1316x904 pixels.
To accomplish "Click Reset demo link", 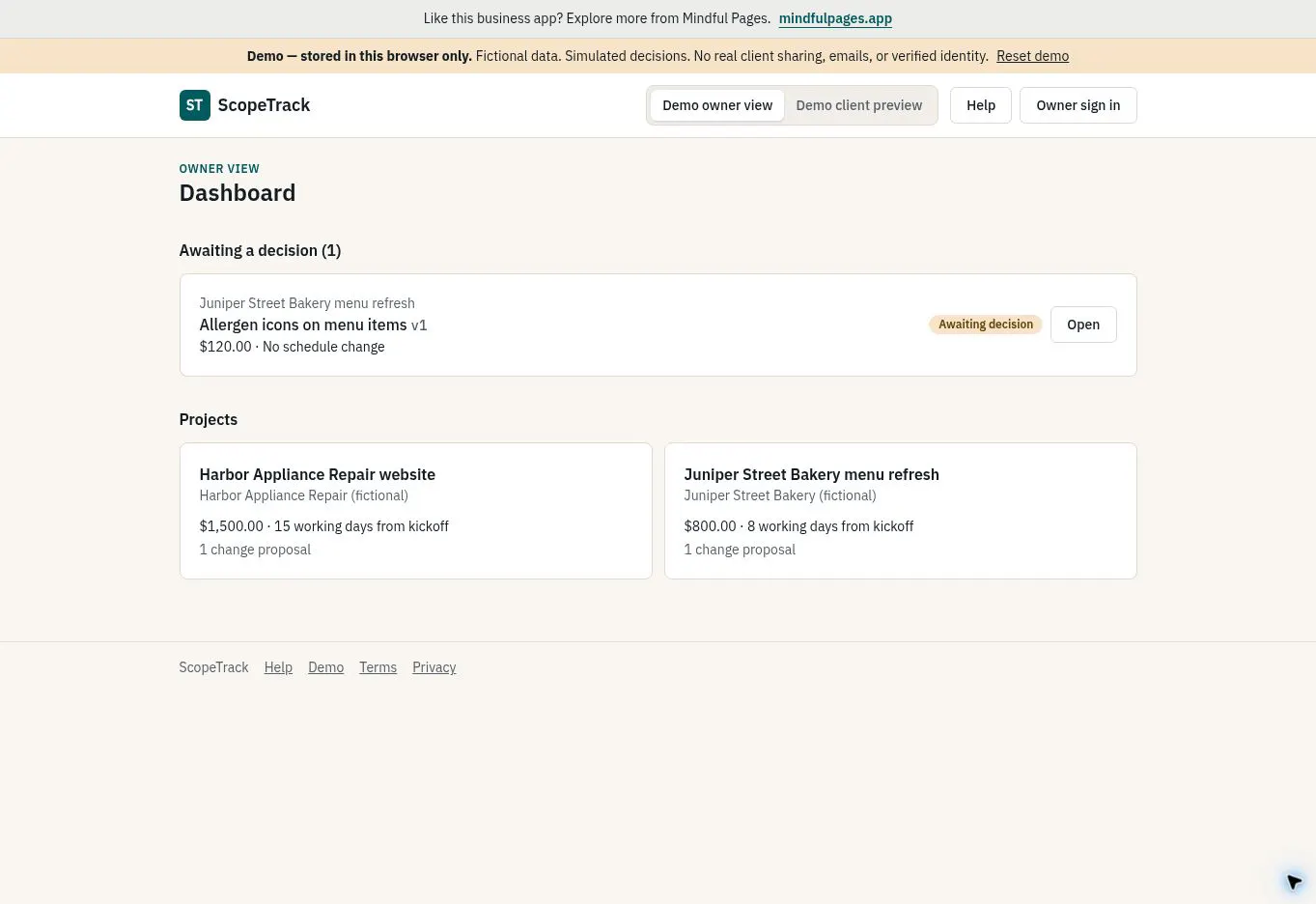I will pyautogui.click(x=1032, y=56).
